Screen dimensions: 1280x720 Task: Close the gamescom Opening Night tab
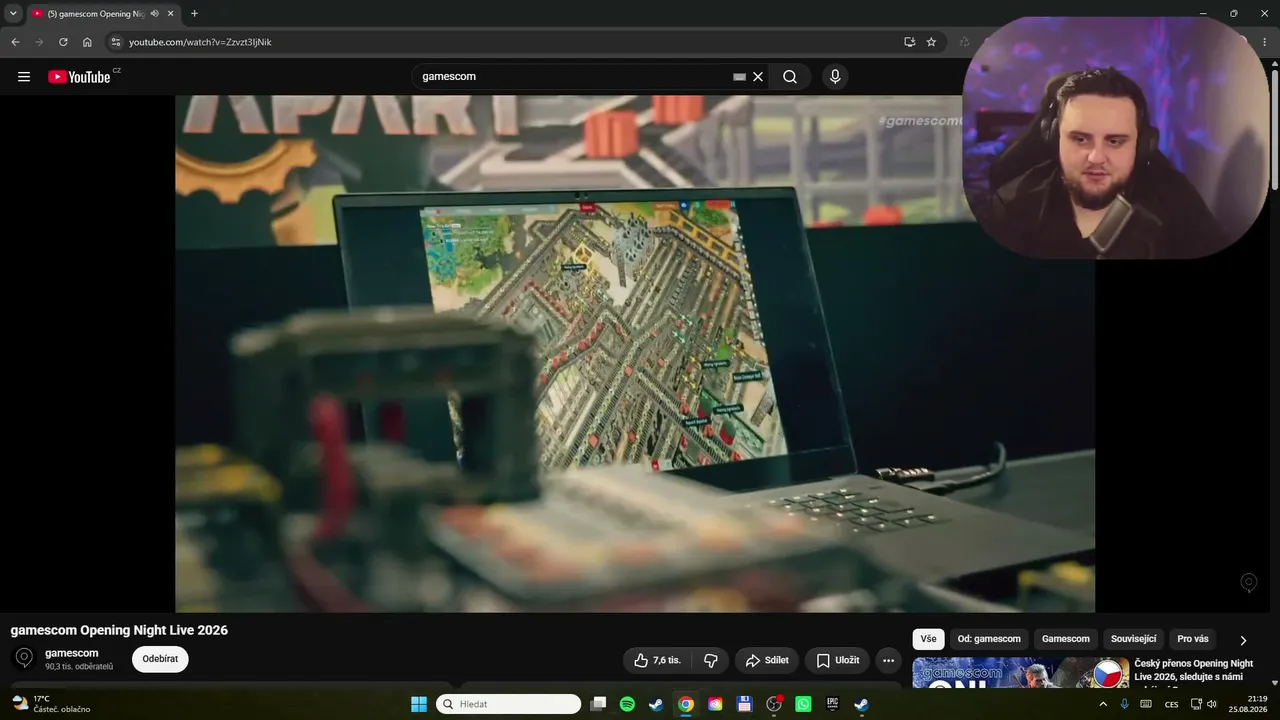(x=171, y=14)
